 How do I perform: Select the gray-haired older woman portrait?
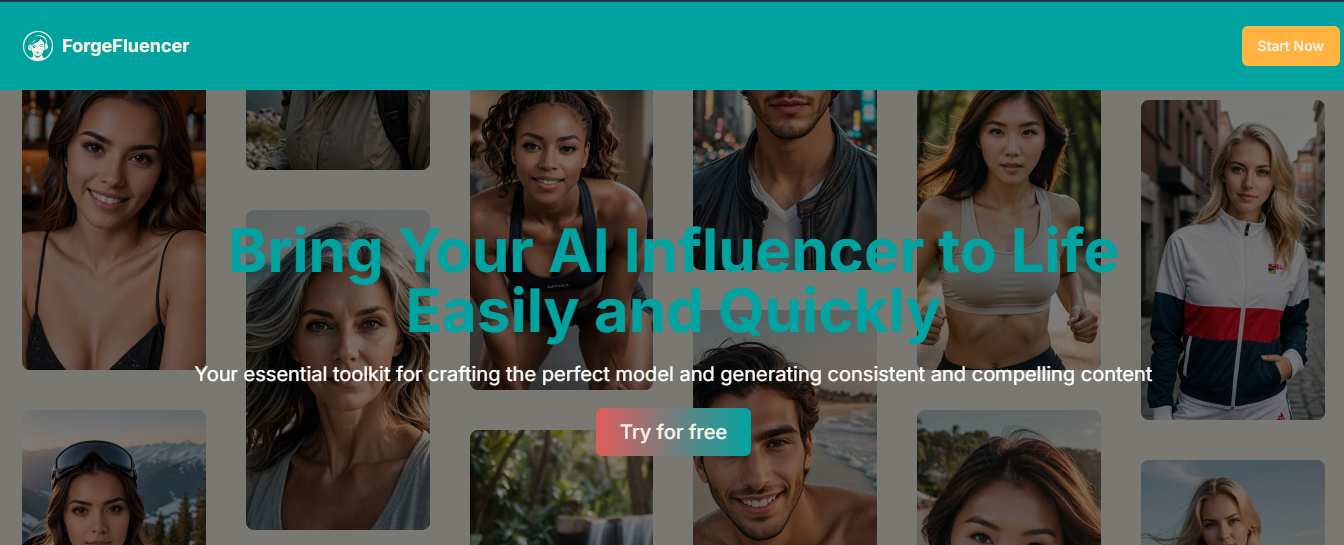coord(338,370)
